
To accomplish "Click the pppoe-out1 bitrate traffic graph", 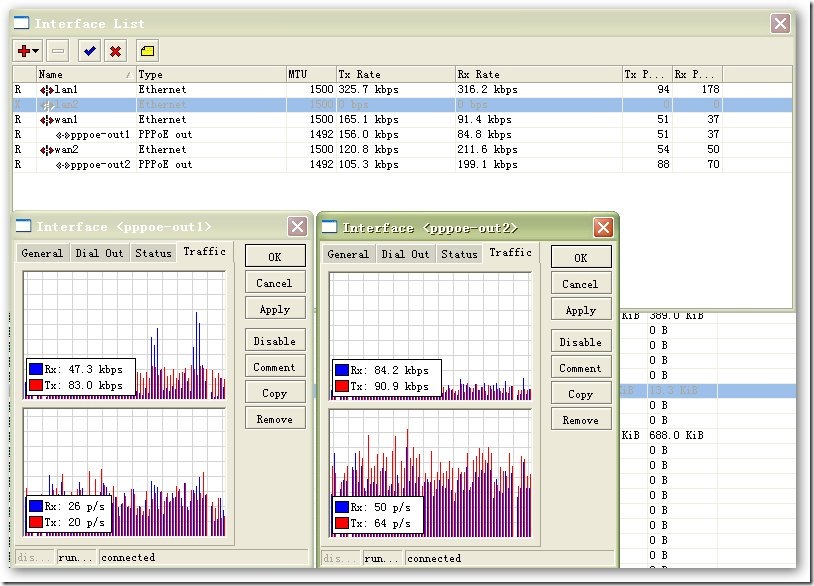I will click(x=125, y=335).
